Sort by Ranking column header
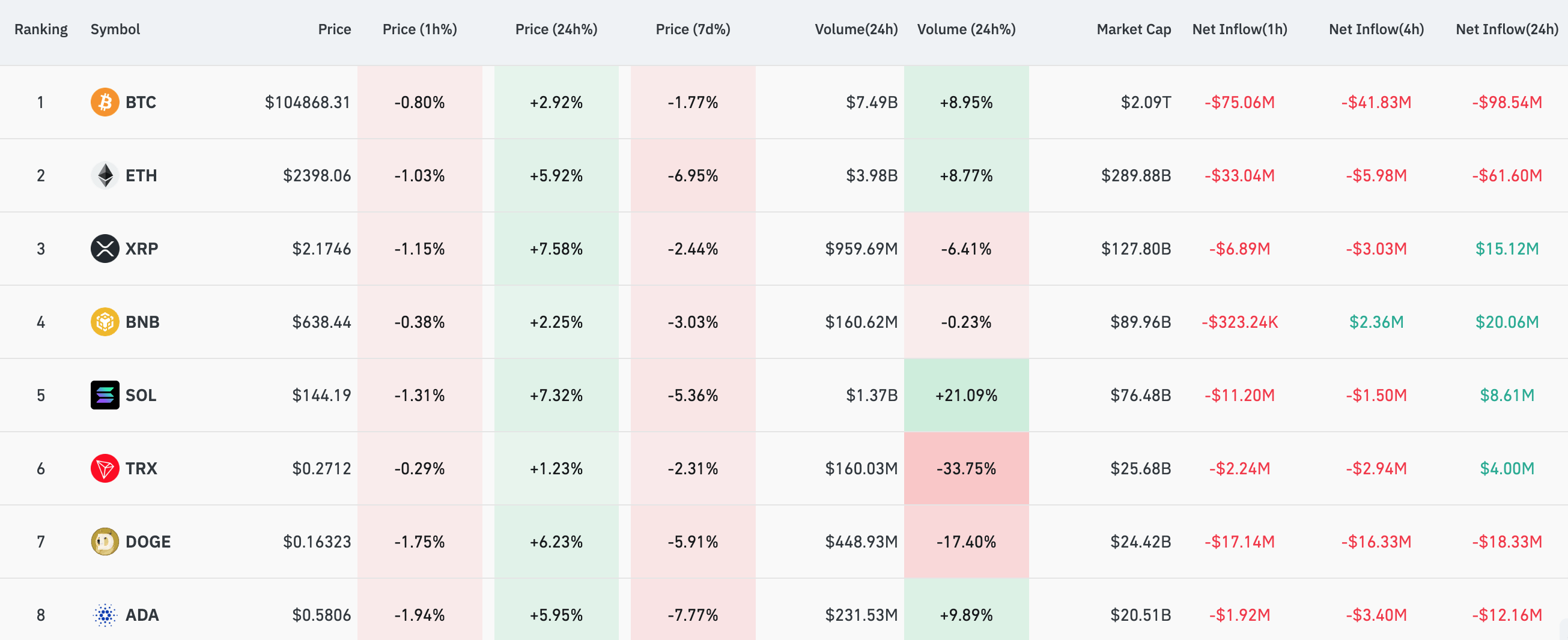 point(41,29)
